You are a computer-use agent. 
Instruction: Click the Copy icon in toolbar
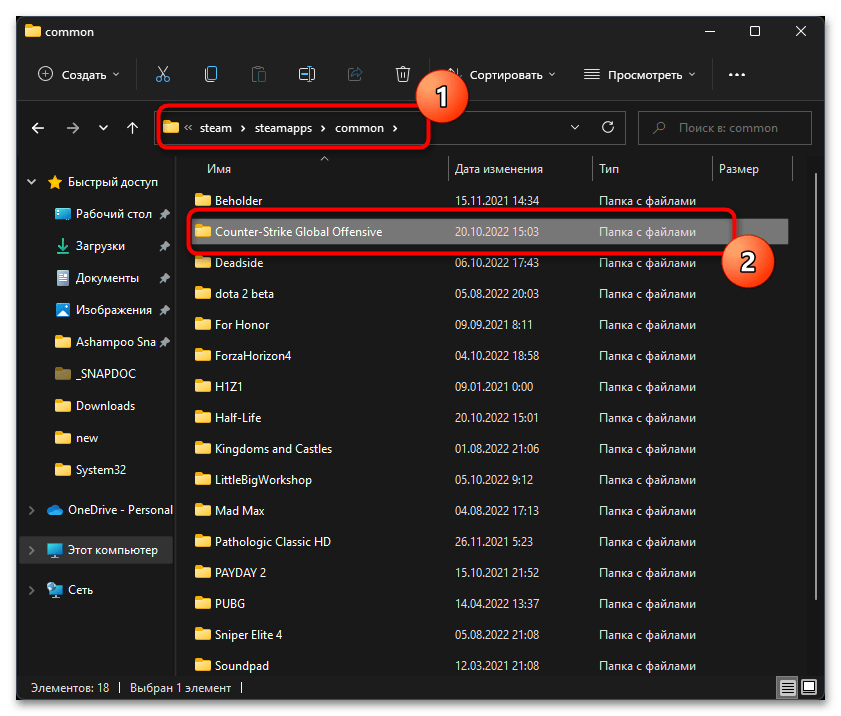pyautogui.click(x=211, y=74)
